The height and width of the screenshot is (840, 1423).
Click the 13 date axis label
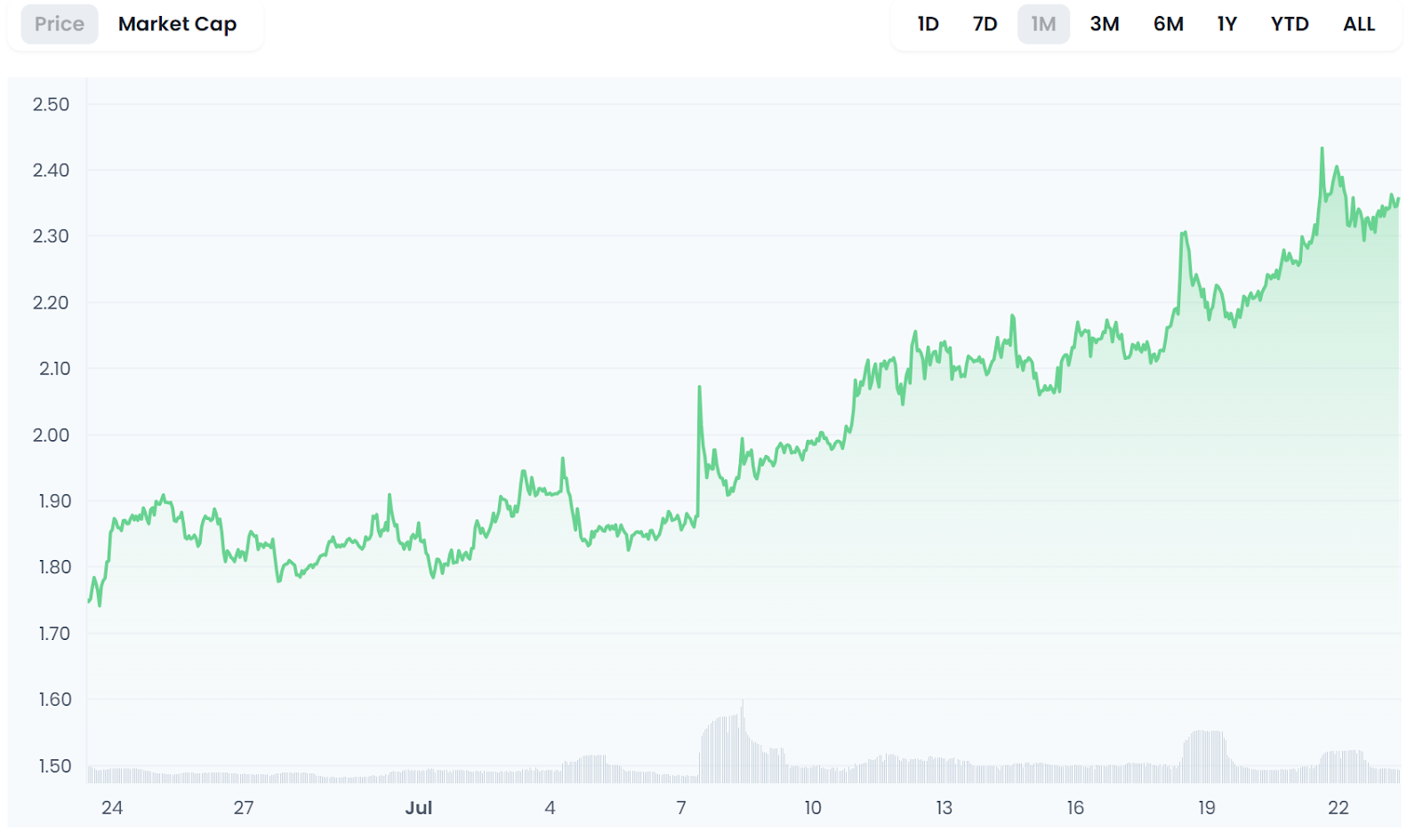point(944,807)
